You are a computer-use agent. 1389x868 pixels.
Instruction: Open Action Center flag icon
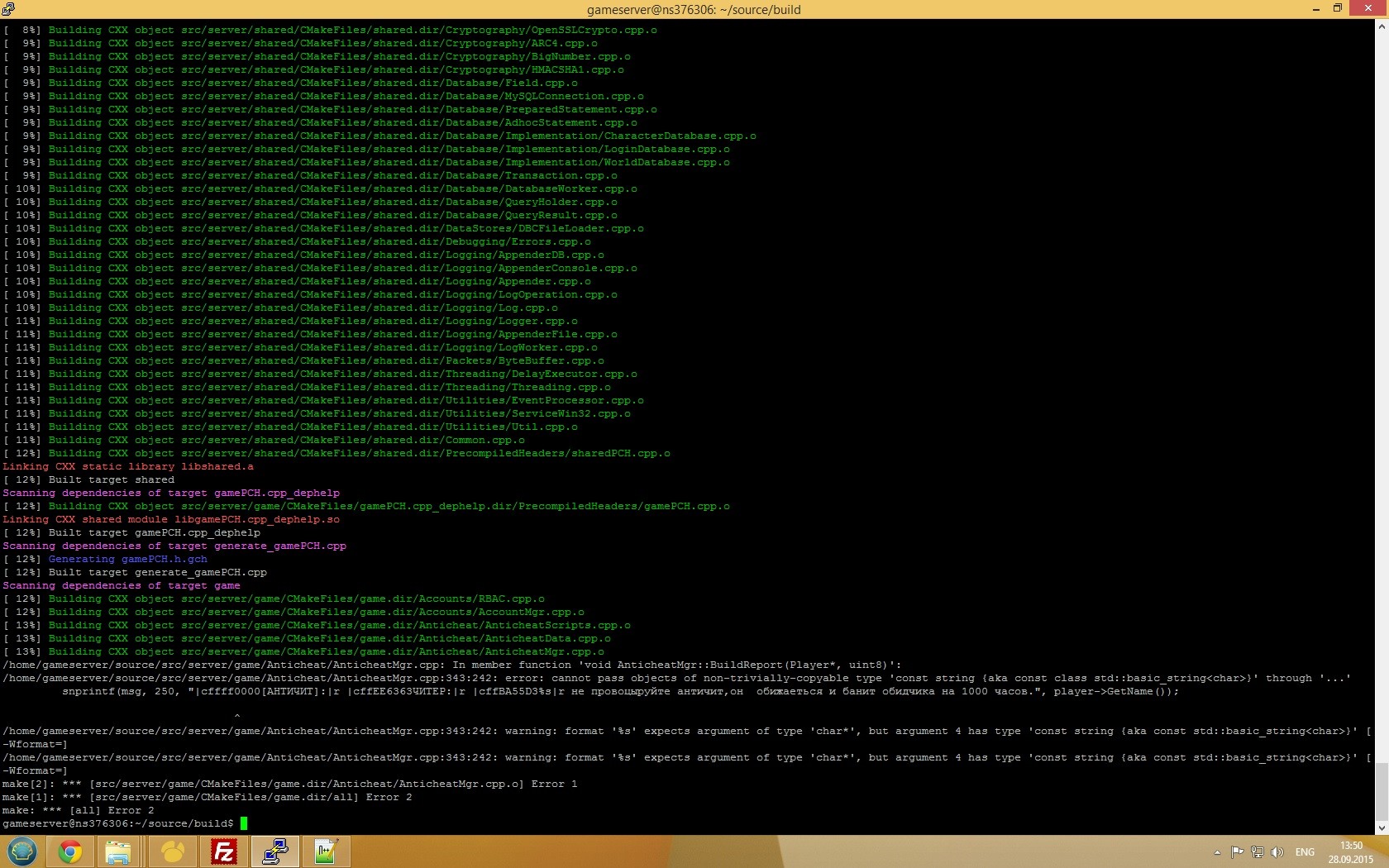[1237, 852]
